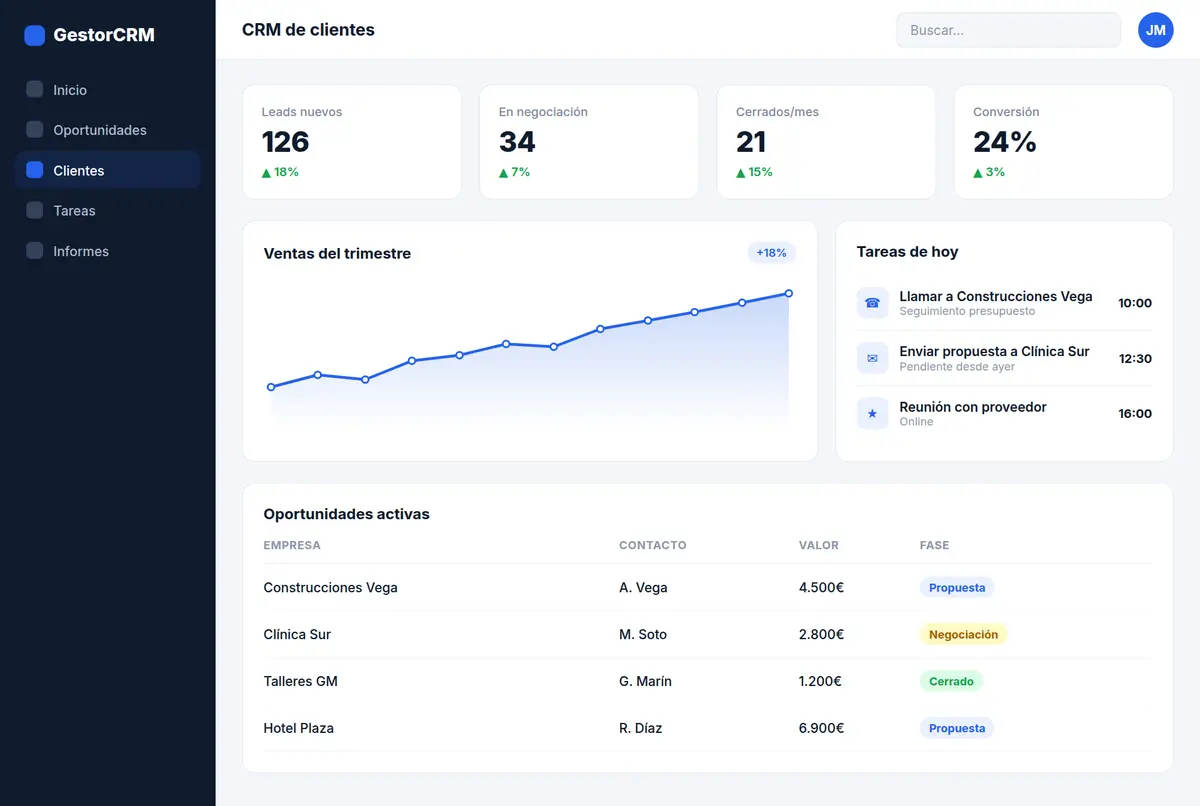The image size is (1200, 806).
Task: Click the VALOR column header
Action: [819, 545]
